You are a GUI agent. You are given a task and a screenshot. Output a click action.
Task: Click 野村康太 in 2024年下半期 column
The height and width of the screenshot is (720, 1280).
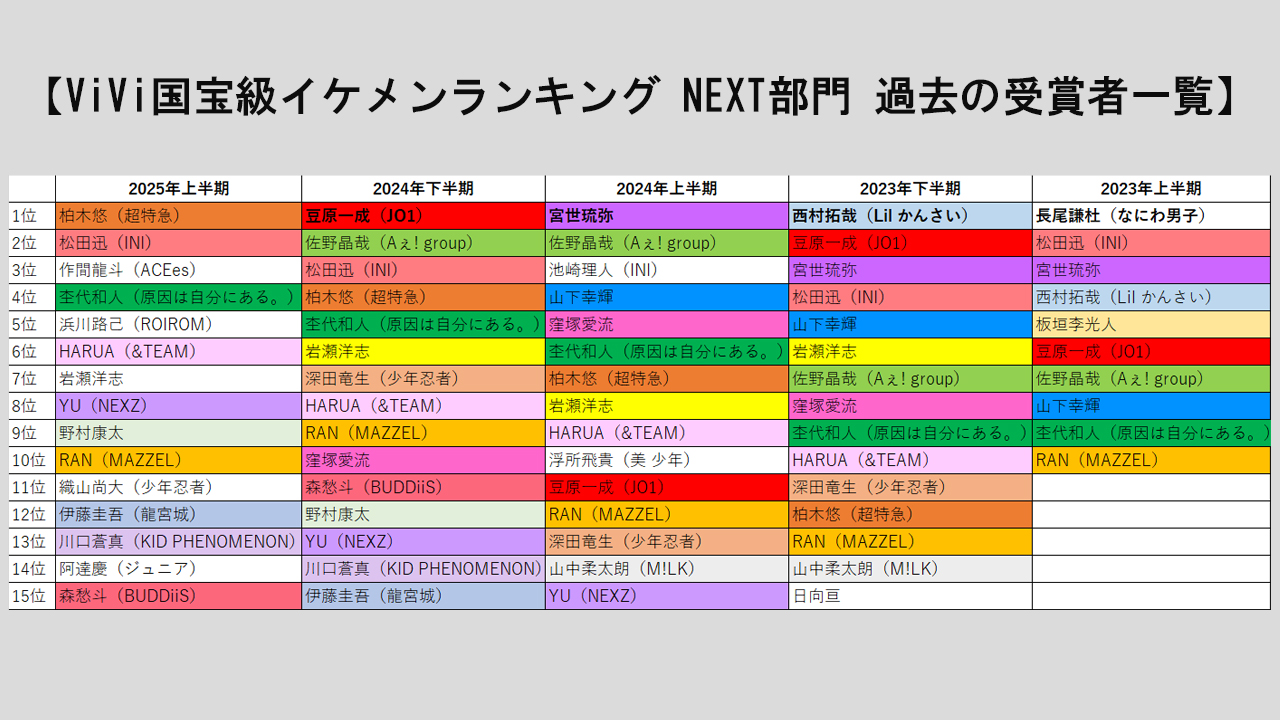point(423,514)
